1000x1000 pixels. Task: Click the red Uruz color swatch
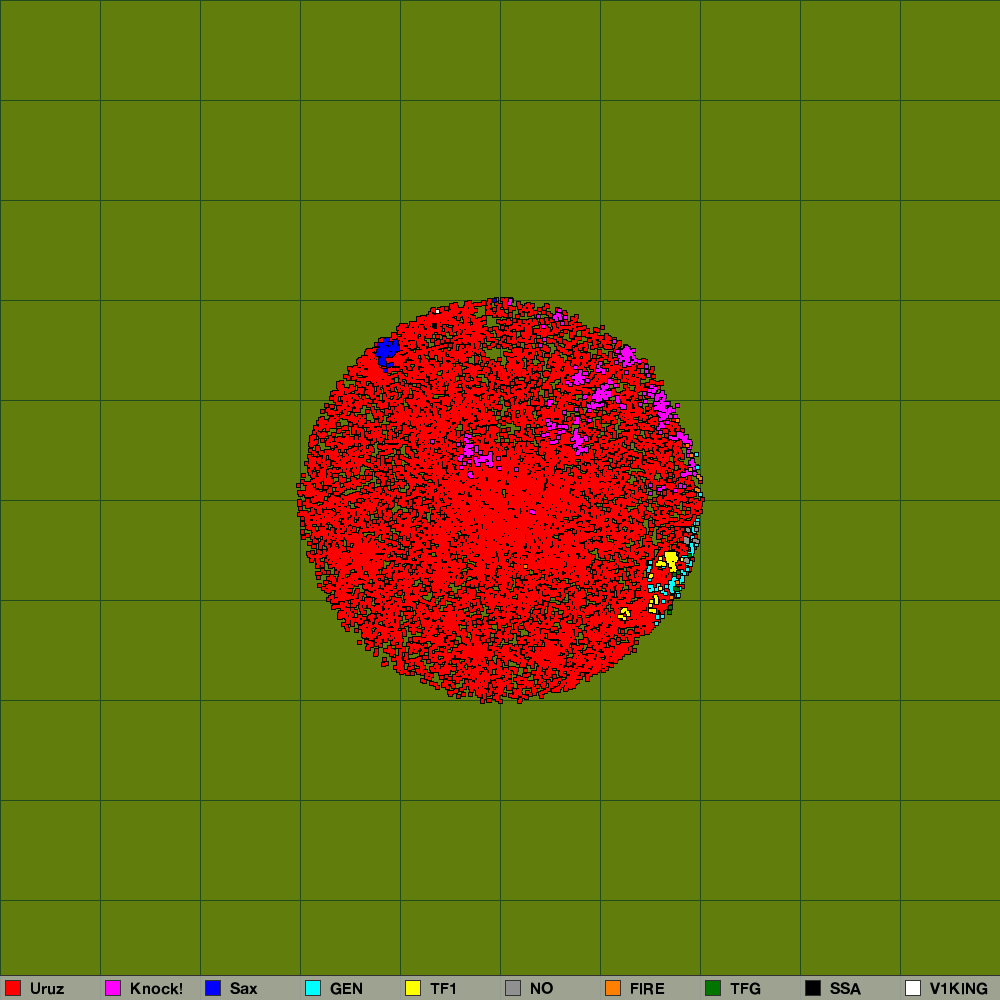[x=13, y=988]
